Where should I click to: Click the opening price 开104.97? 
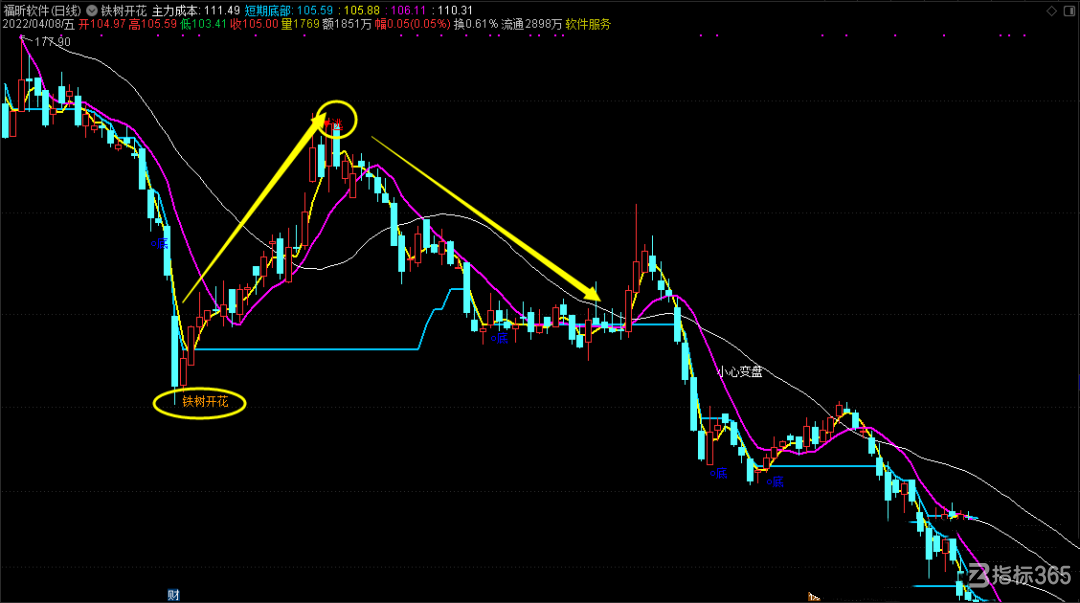[102, 24]
